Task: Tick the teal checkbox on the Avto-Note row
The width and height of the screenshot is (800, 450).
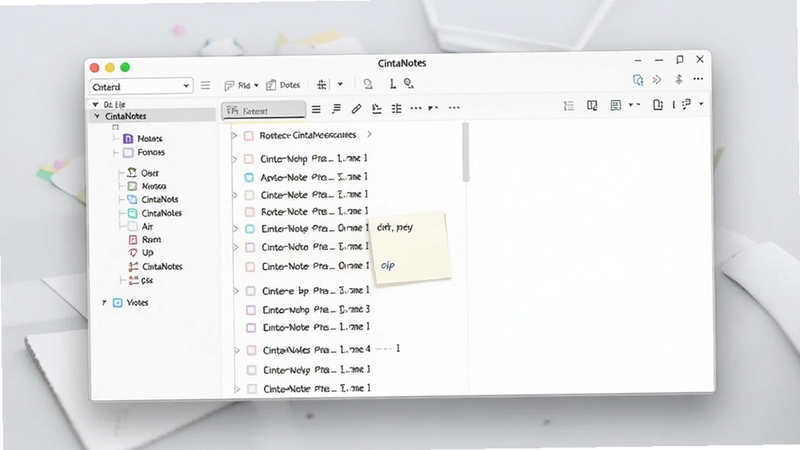Action: 249,178
